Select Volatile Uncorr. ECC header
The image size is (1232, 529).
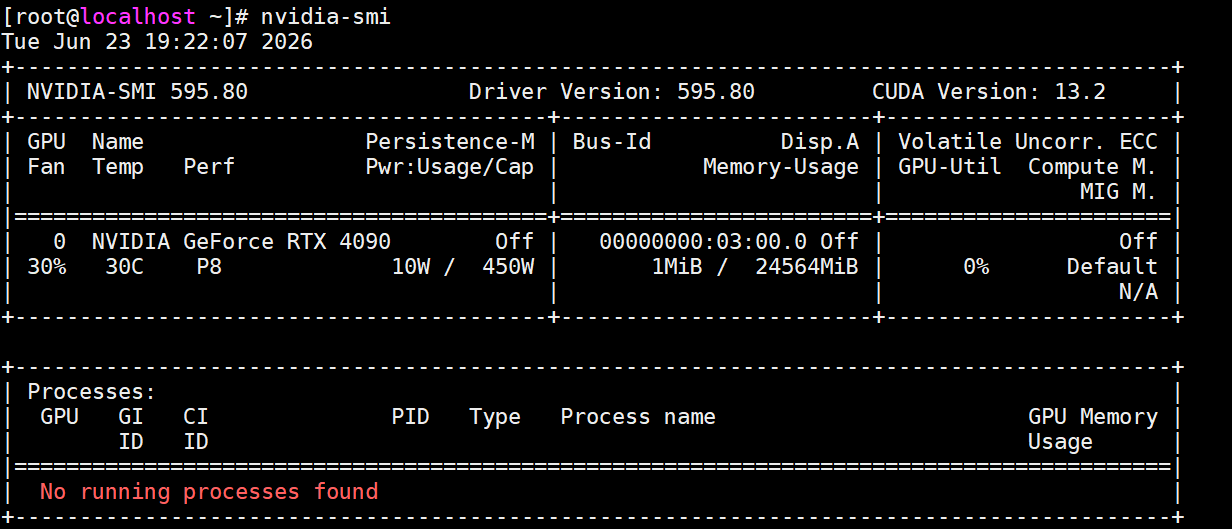pos(1028,142)
